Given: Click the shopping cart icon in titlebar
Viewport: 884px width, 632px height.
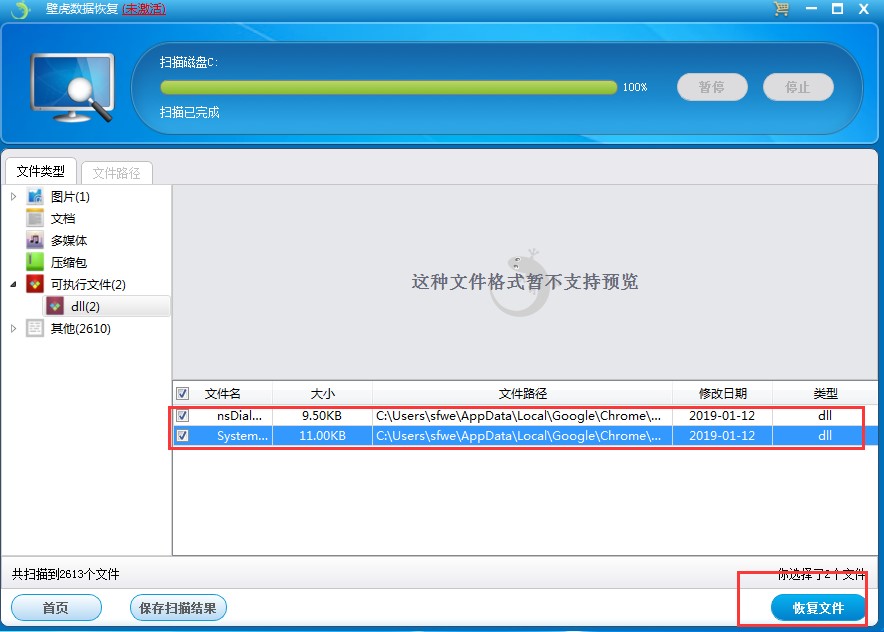Looking at the screenshot, I should (780, 9).
